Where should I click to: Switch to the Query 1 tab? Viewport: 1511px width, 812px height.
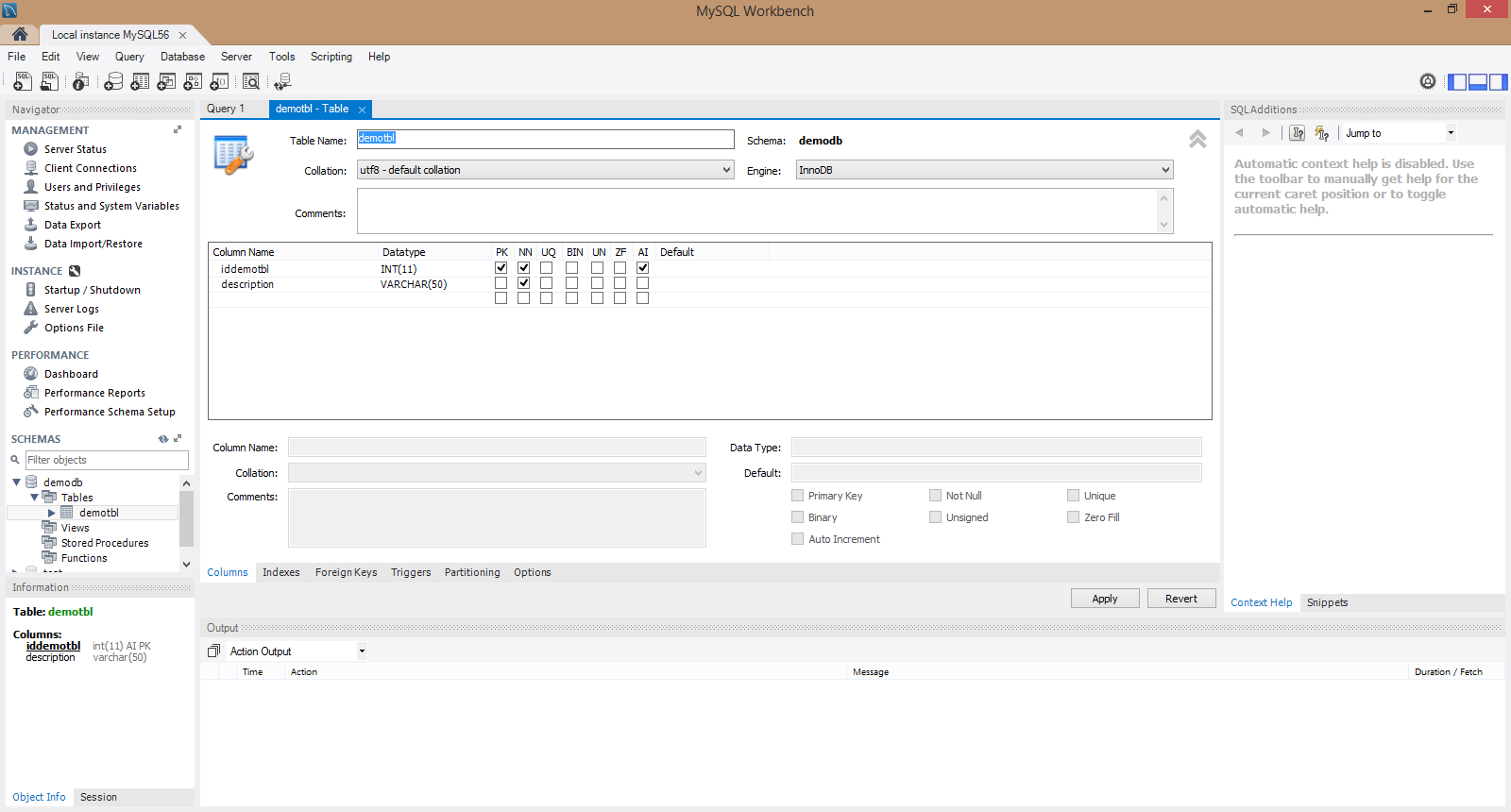pyautogui.click(x=226, y=109)
